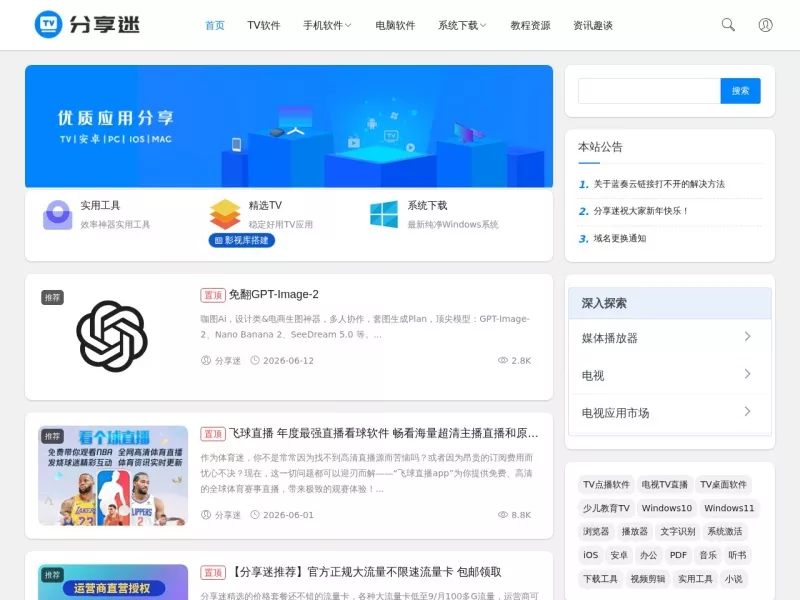Open notice 分享迷祝大家新年快乐
The height and width of the screenshot is (600, 800).
point(641,211)
